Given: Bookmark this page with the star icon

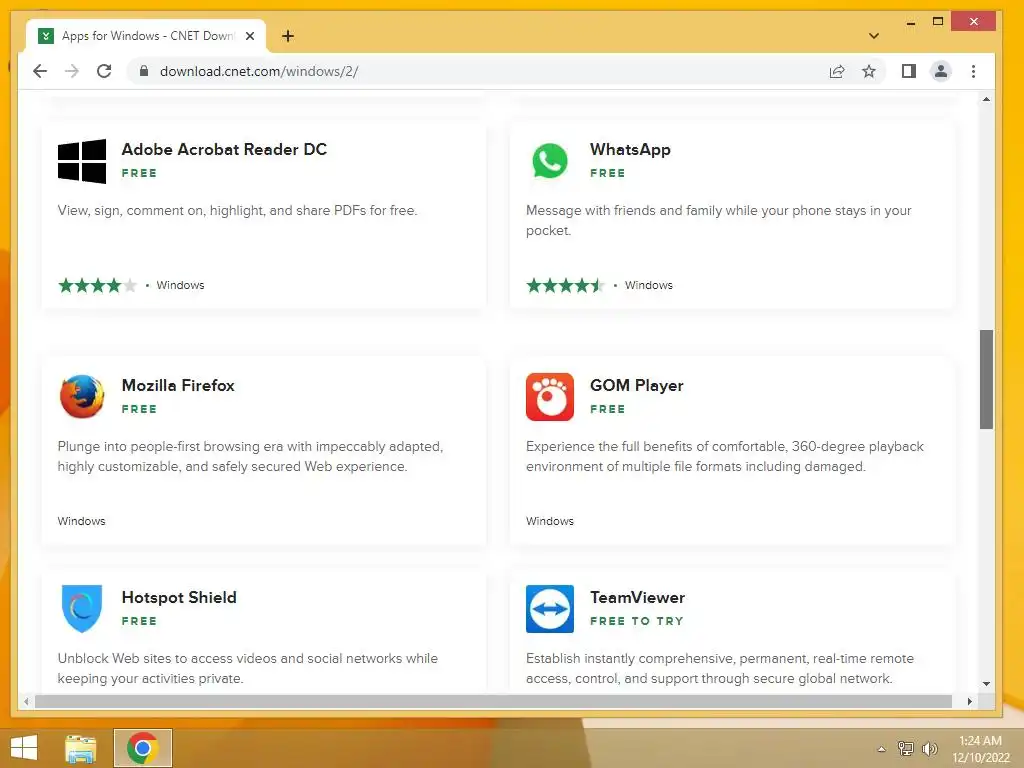Looking at the screenshot, I should click(869, 71).
